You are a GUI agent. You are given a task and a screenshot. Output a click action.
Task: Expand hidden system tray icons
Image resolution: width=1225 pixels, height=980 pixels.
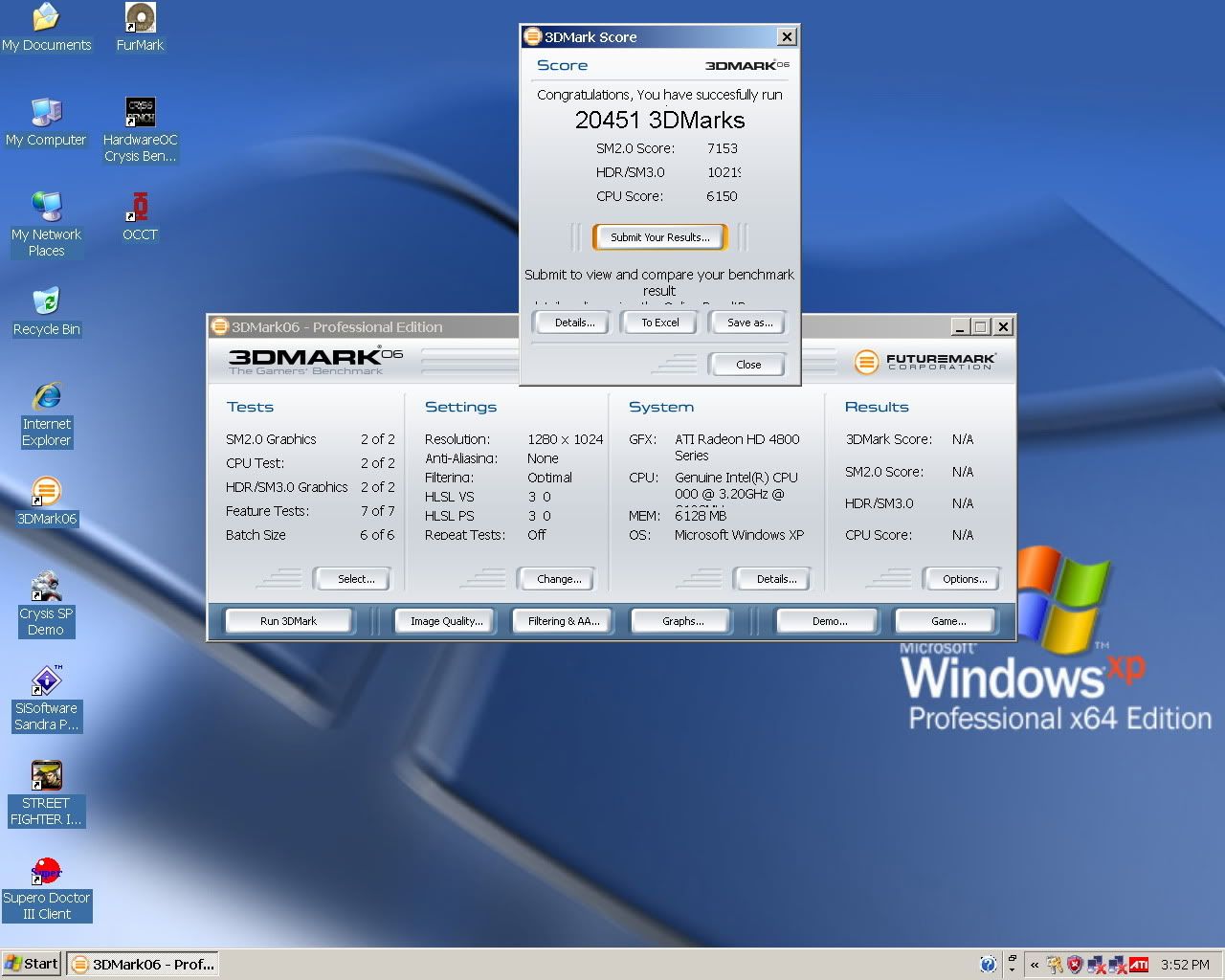click(x=1035, y=965)
